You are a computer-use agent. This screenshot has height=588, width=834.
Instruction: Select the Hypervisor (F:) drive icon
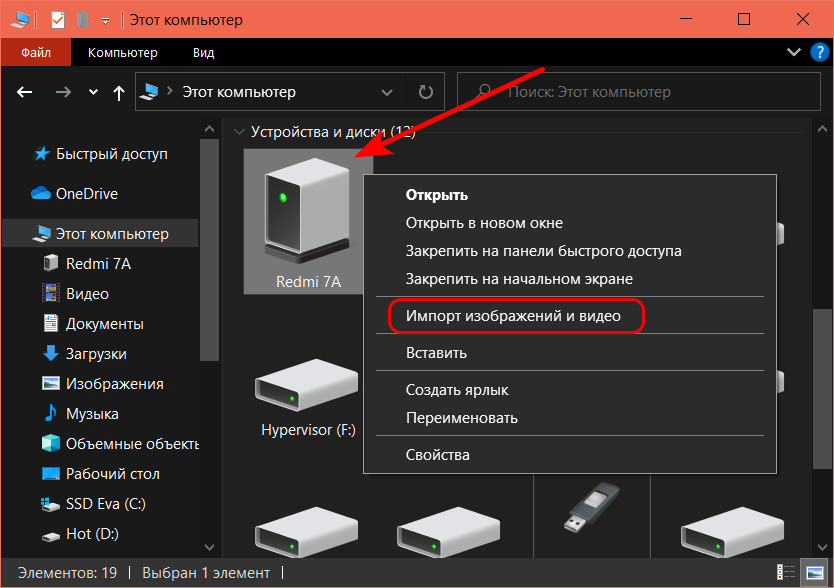307,388
